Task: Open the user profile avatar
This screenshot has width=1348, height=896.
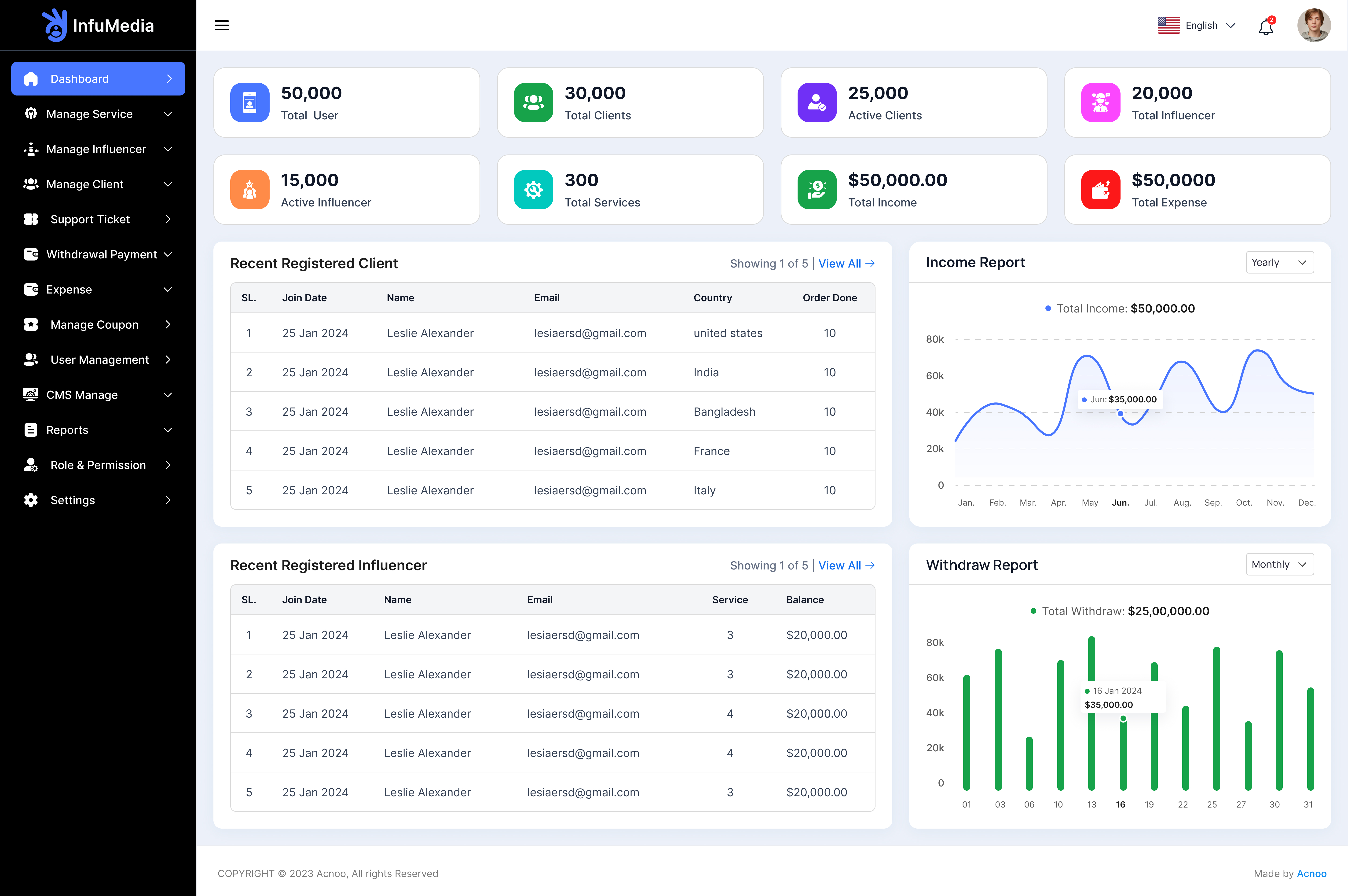Action: [x=1314, y=25]
